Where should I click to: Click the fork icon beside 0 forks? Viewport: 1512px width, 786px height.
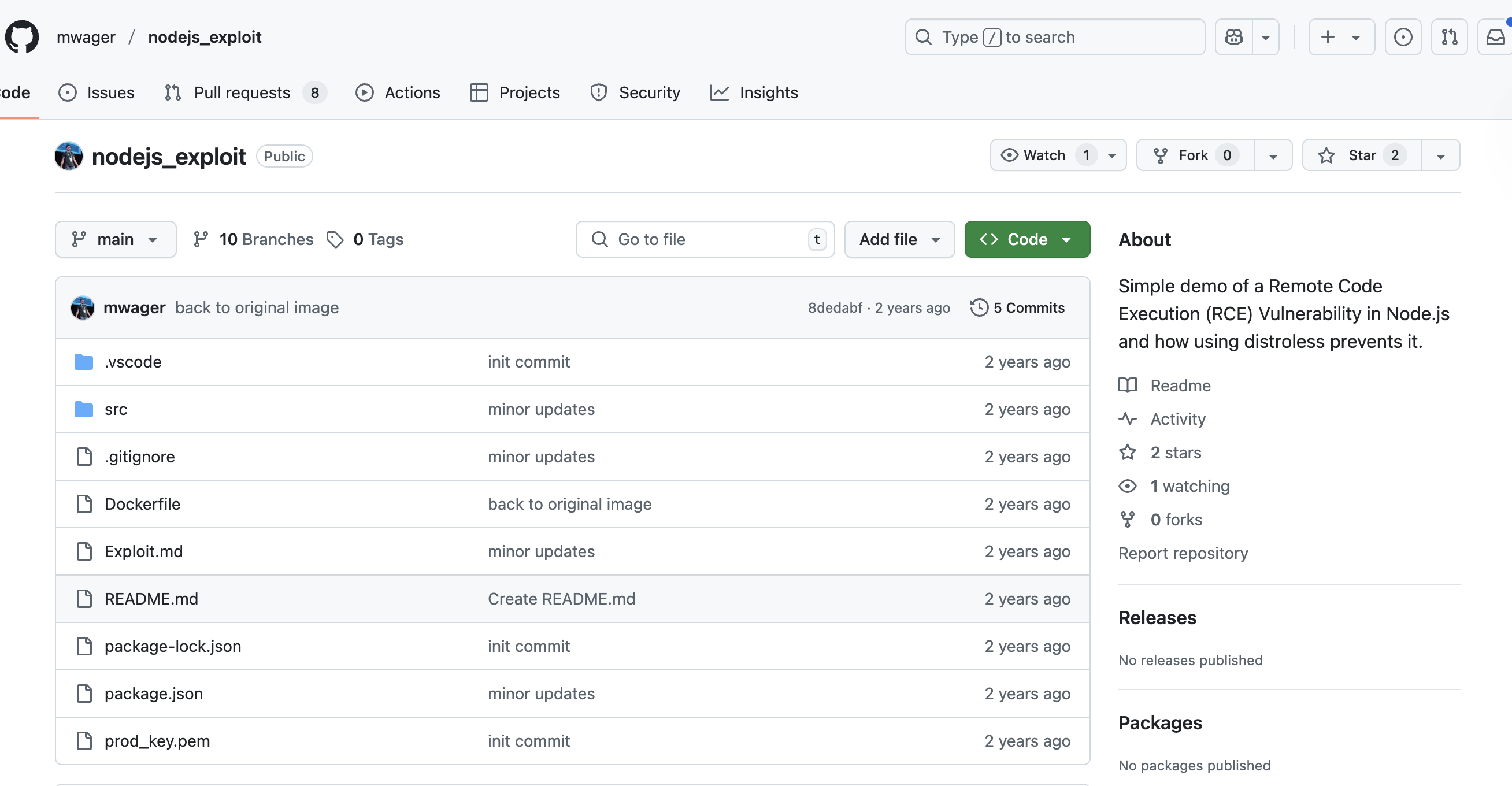[x=1128, y=520]
